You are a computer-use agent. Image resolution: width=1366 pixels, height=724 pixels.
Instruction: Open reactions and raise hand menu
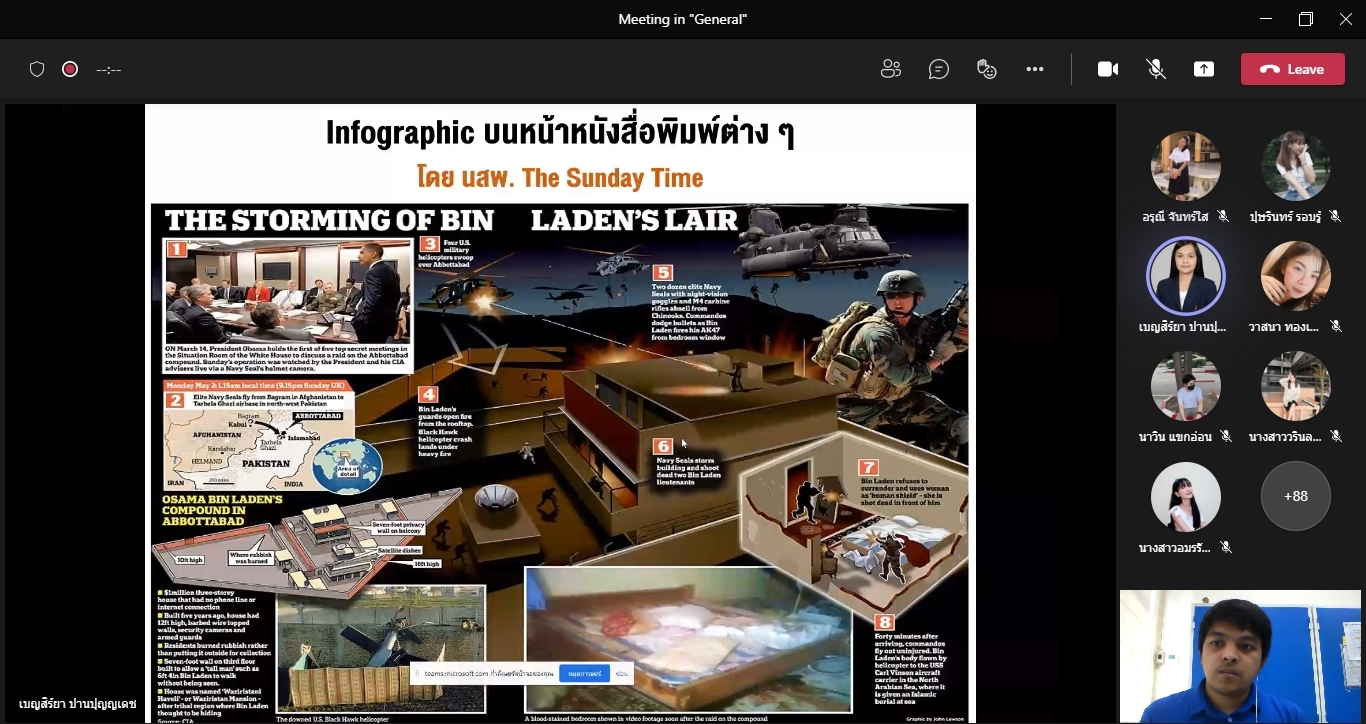pyautogui.click(x=987, y=69)
